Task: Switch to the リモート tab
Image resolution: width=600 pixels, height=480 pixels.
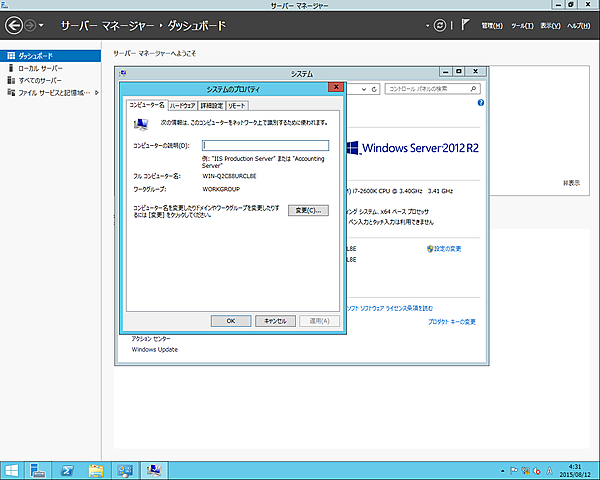Action: 237,105
